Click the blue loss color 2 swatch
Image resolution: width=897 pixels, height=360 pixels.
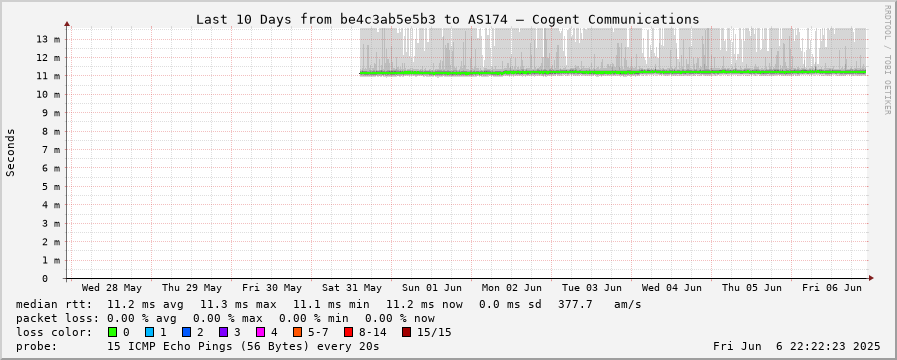pyautogui.click(x=186, y=332)
